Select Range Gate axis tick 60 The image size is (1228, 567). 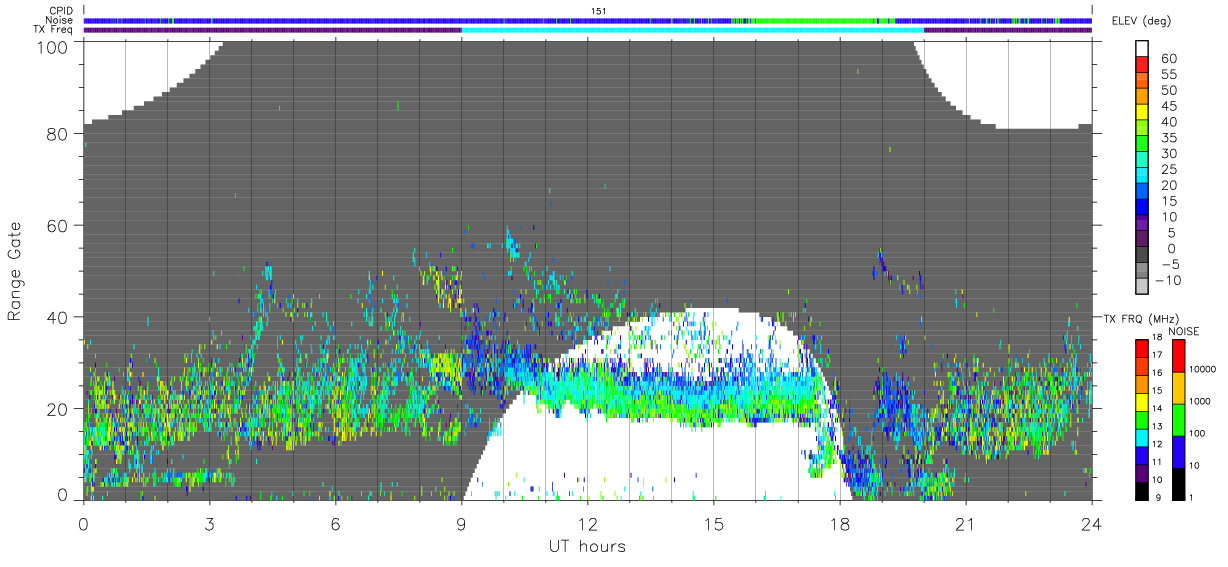56,225
